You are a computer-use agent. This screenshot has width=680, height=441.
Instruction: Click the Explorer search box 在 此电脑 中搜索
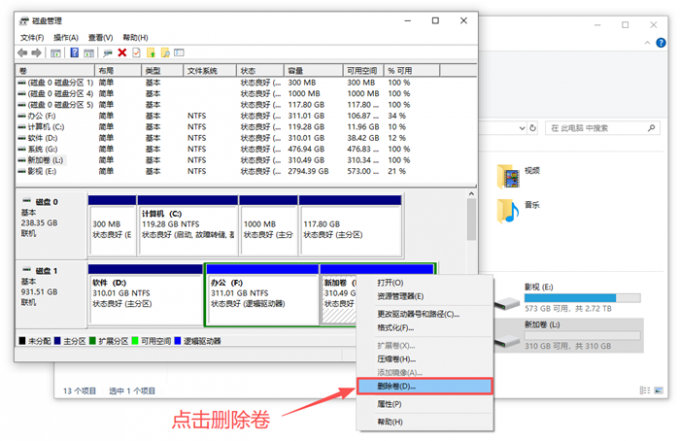pyautogui.click(x=603, y=128)
